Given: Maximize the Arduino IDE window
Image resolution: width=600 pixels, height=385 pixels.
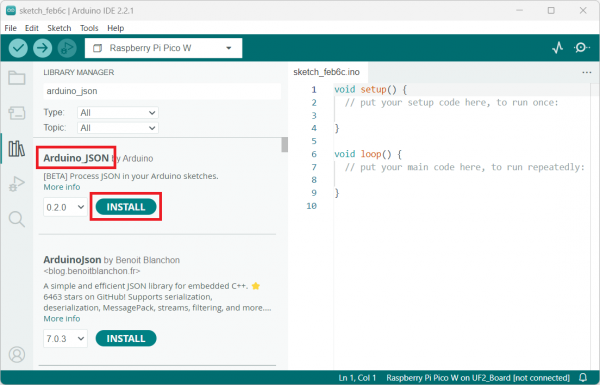Looking at the screenshot, I should tap(551, 10).
